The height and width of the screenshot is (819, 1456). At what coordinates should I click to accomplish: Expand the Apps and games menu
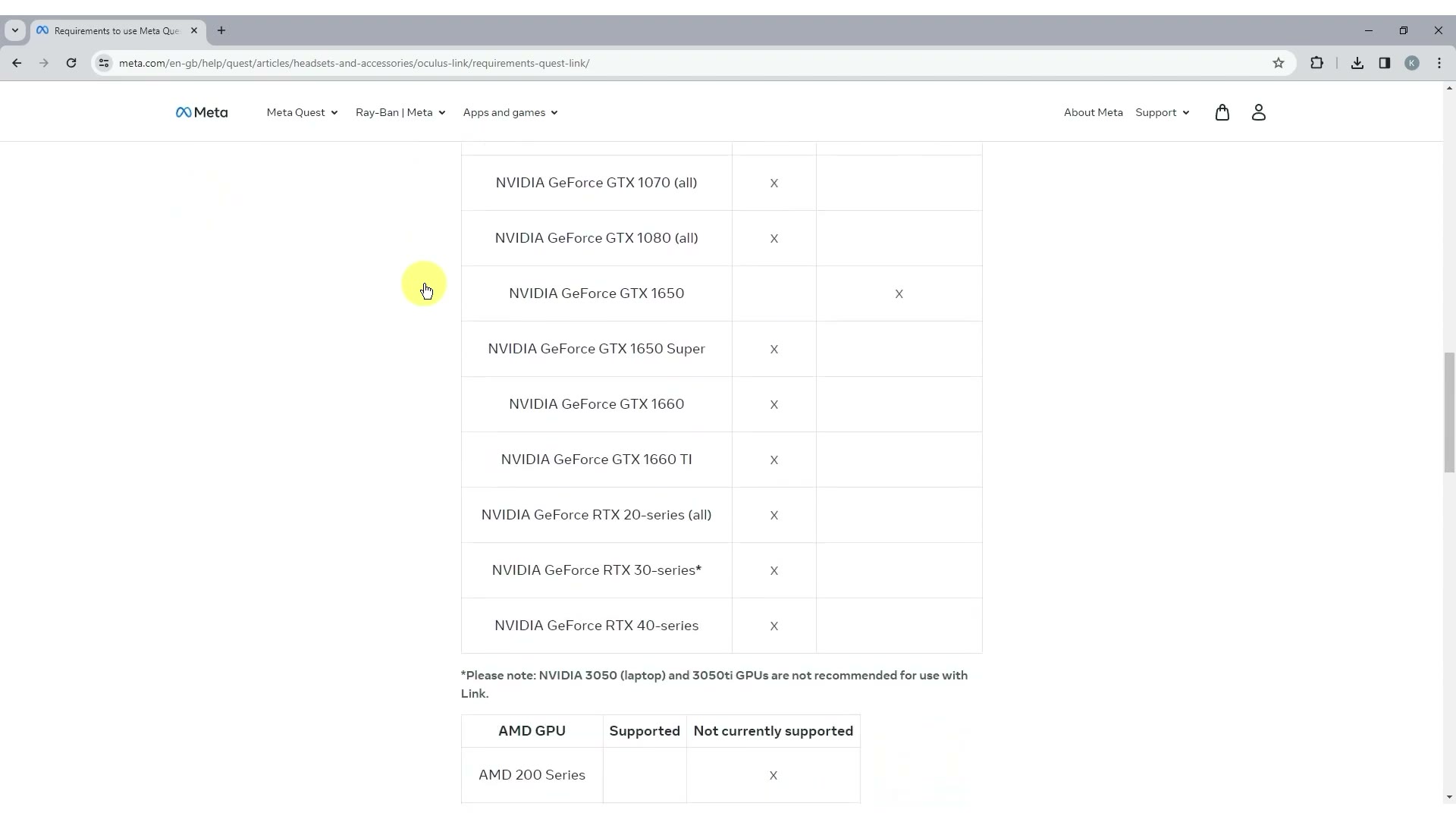point(510,112)
